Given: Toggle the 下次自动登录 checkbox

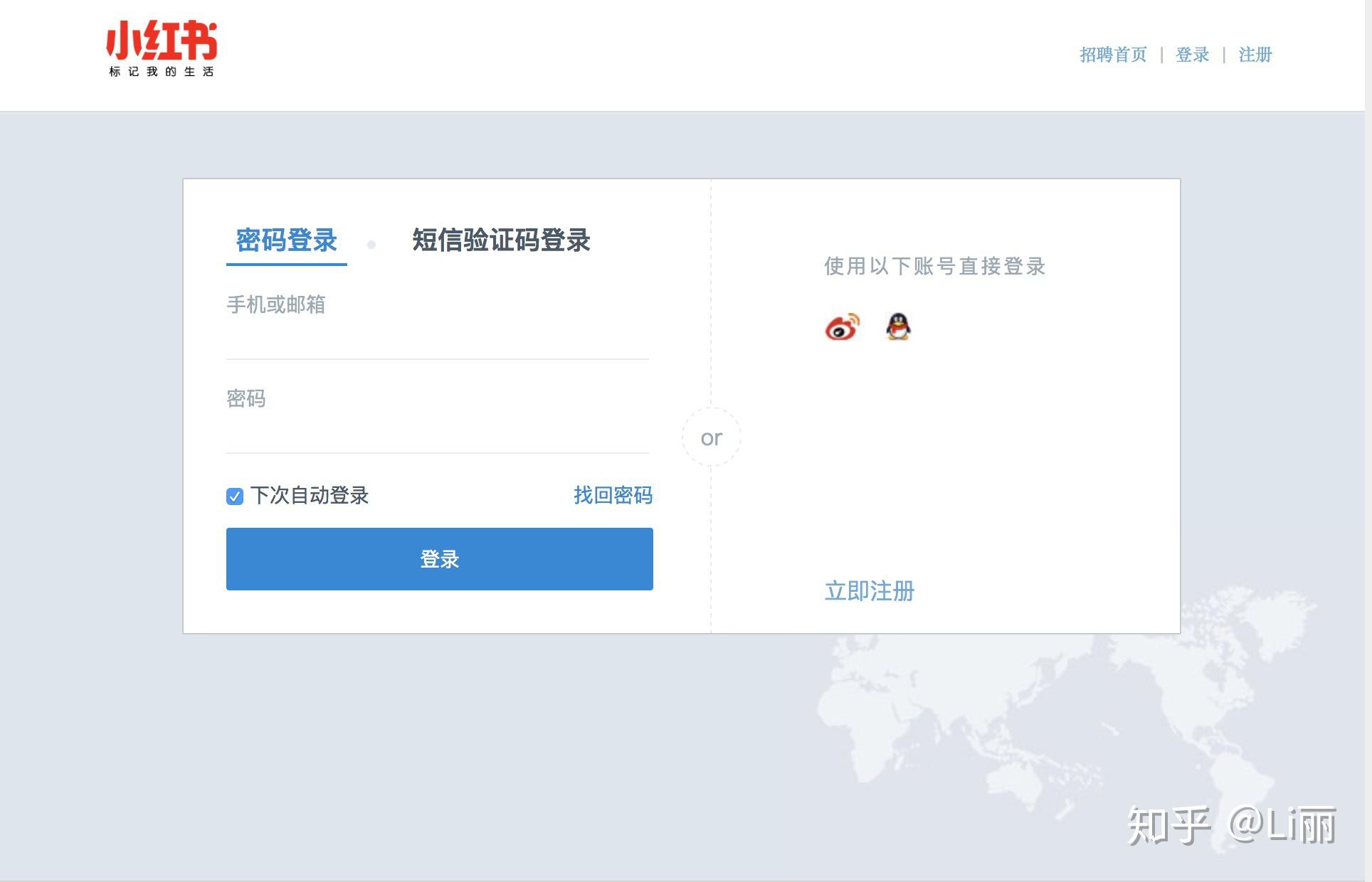Looking at the screenshot, I should click(x=235, y=496).
